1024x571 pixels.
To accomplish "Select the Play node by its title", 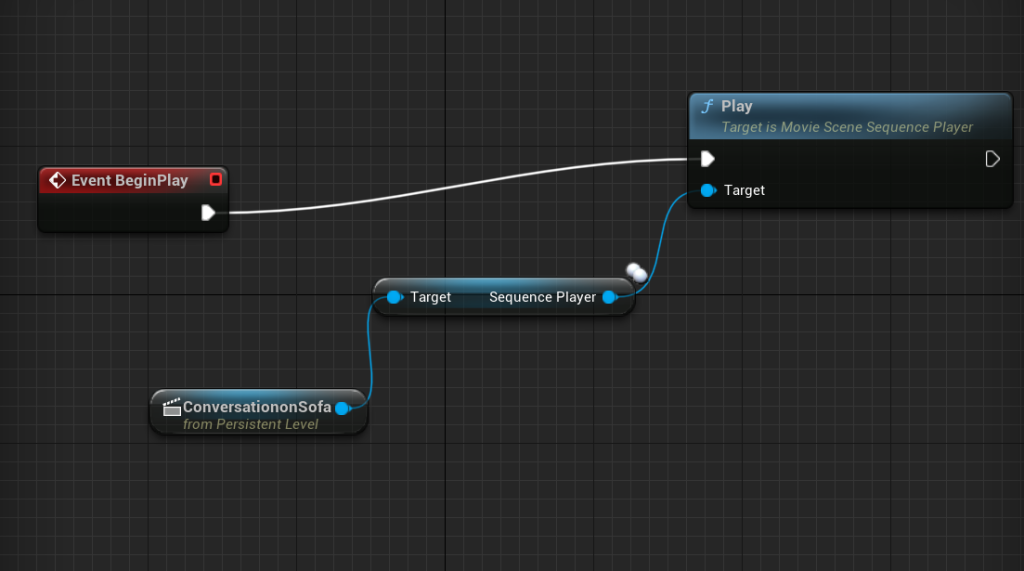I will click(737, 106).
